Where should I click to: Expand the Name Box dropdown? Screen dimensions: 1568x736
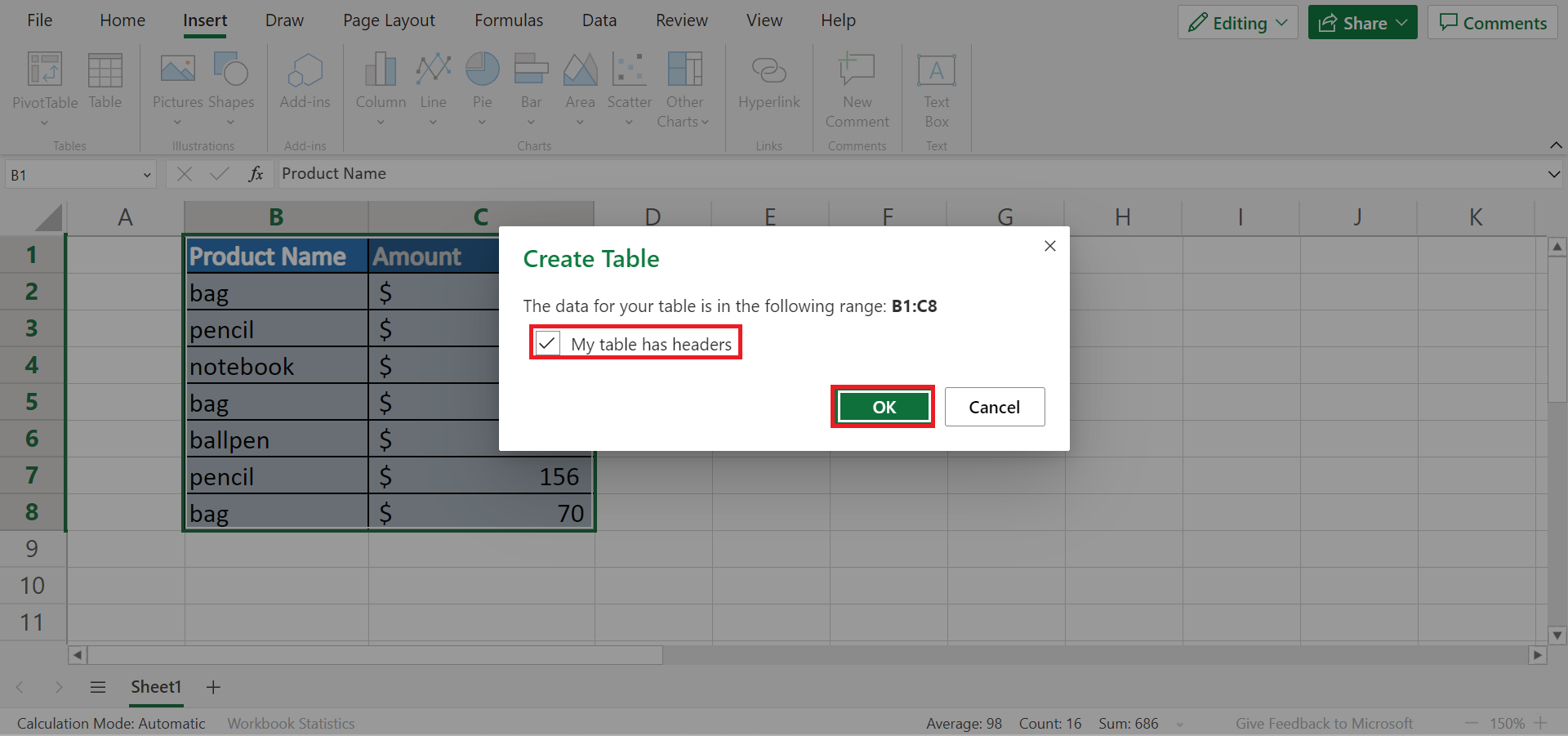point(147,175)
